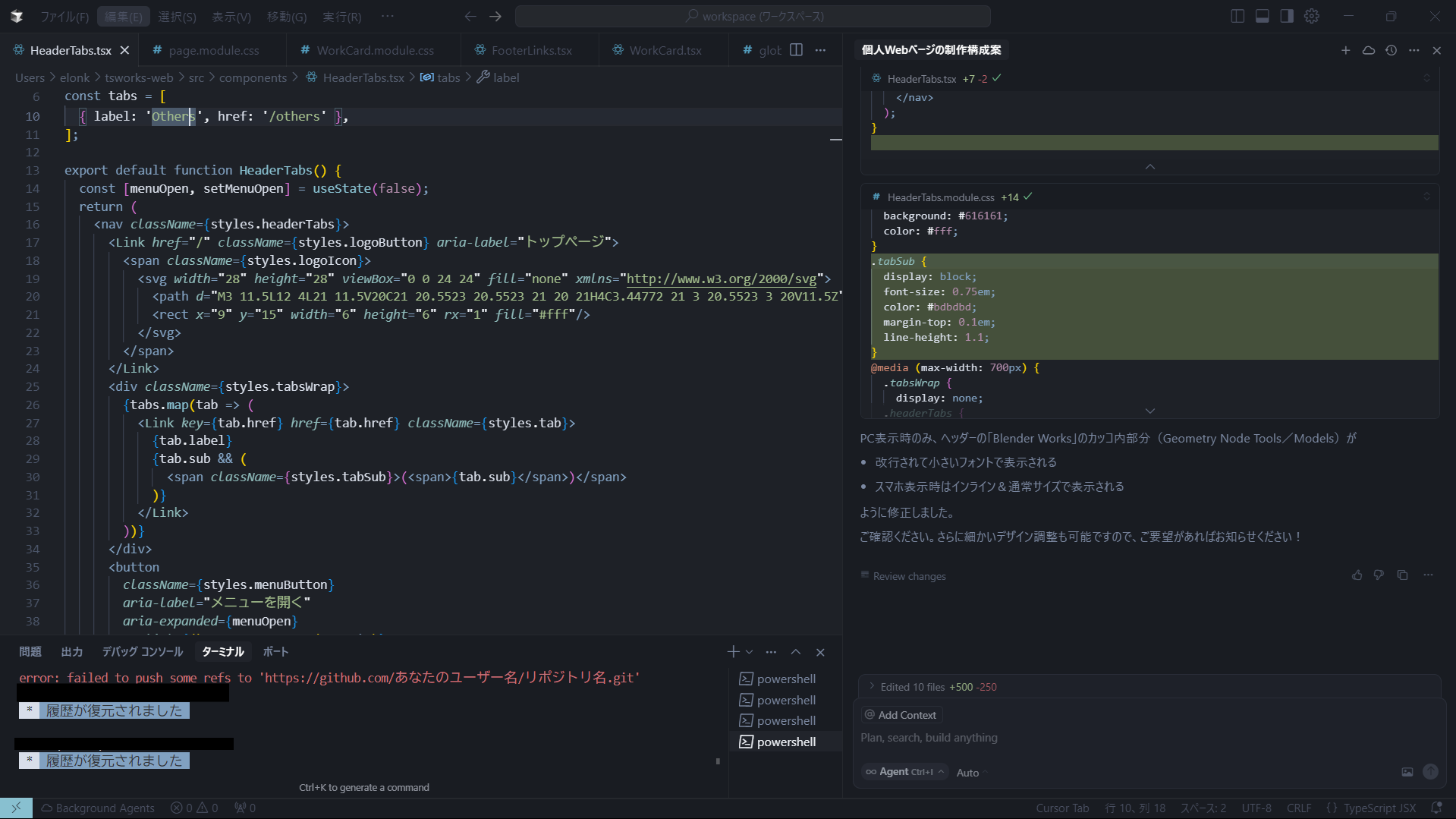Open the cloud agents icon in chat
The width and height of the screenshot is (1456, 819).
1368,50
